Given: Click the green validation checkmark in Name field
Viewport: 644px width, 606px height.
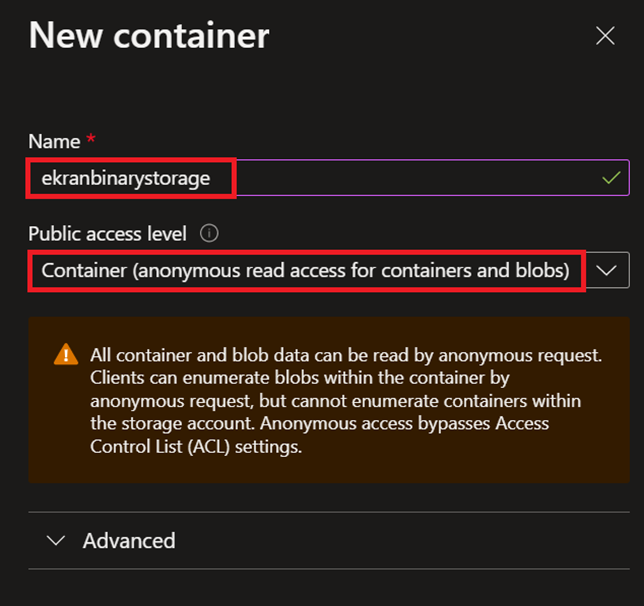Looking at the screenshot, I should coord(612,178).
